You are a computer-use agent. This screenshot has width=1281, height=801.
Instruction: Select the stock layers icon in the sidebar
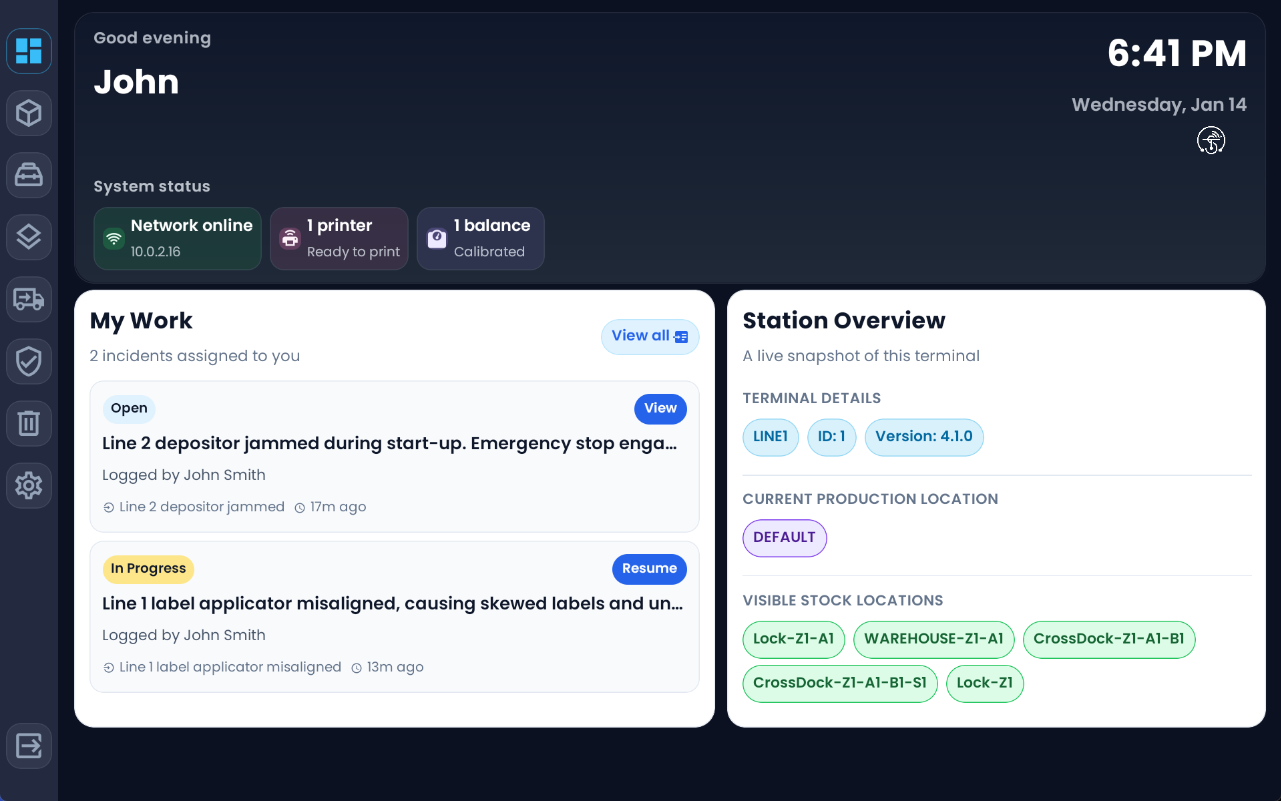[x=28, y=237]
